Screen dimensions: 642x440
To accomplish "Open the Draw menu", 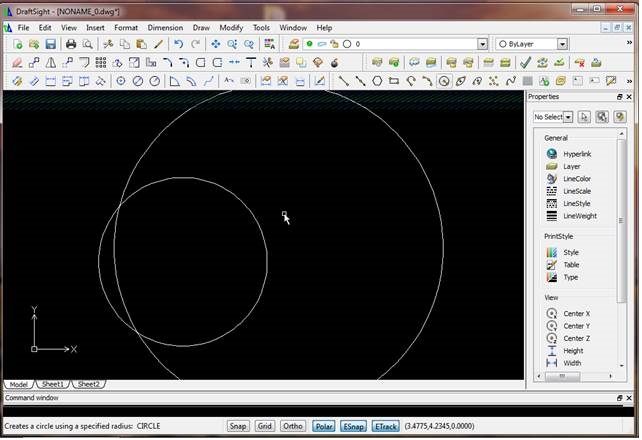I will pos(201,27).
